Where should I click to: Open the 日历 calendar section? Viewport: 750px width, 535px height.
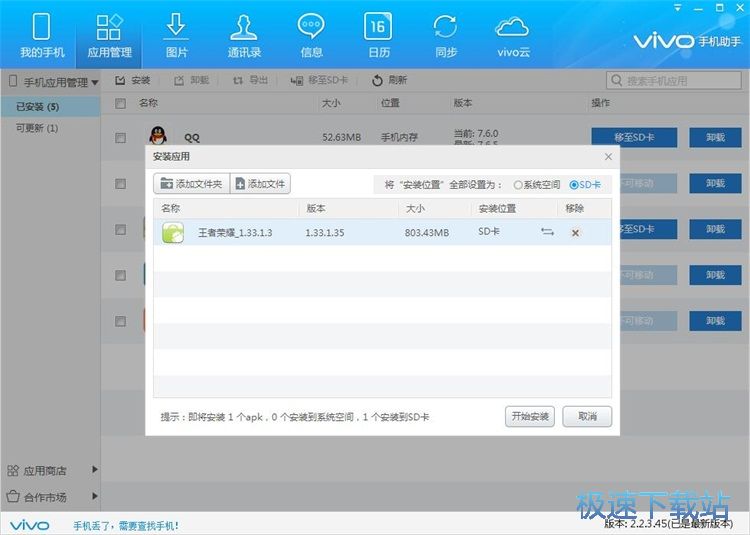(378, 35)
